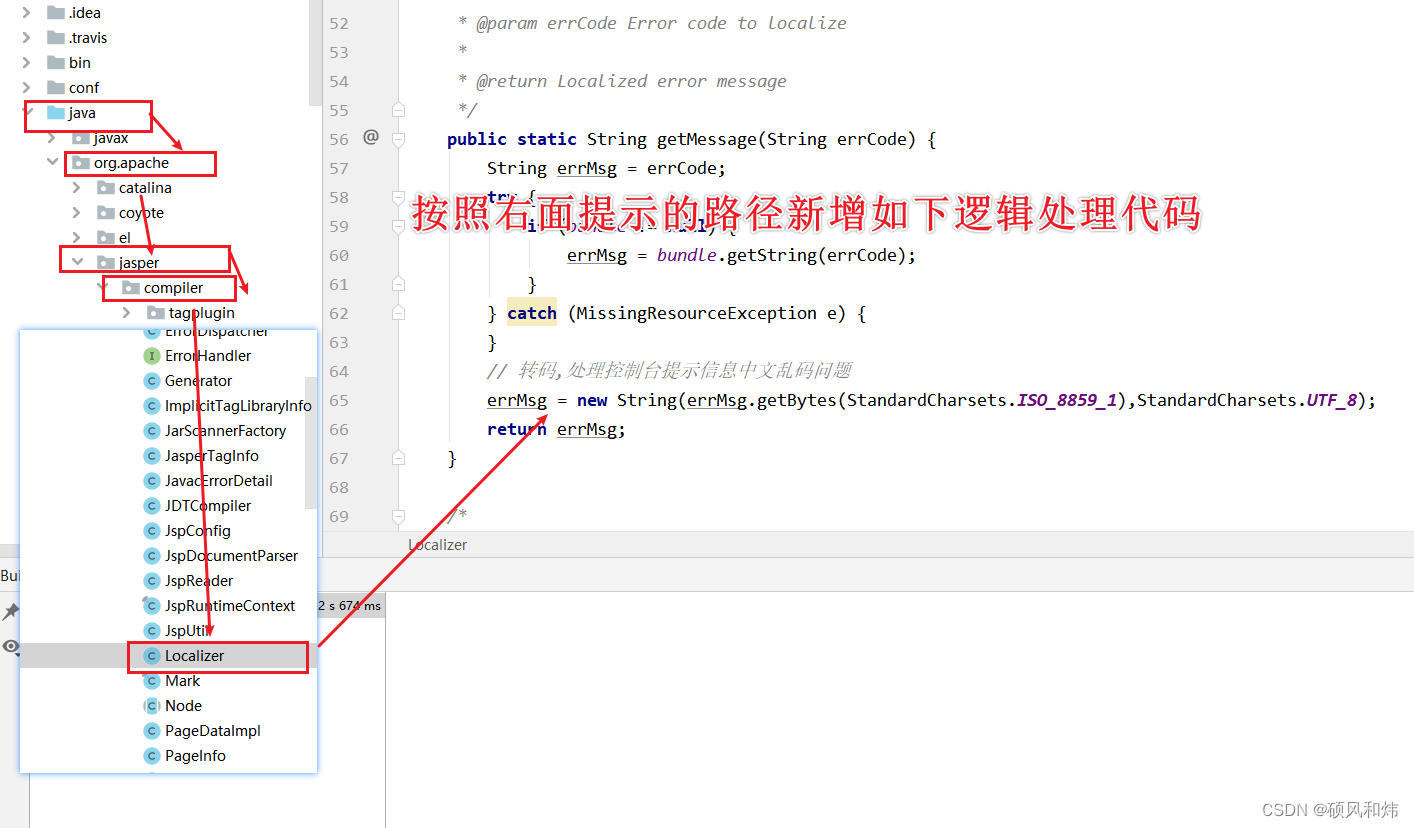Click the JspDocumentParser class icon
The image size is (1414, 828).
[x=152, y=556]
